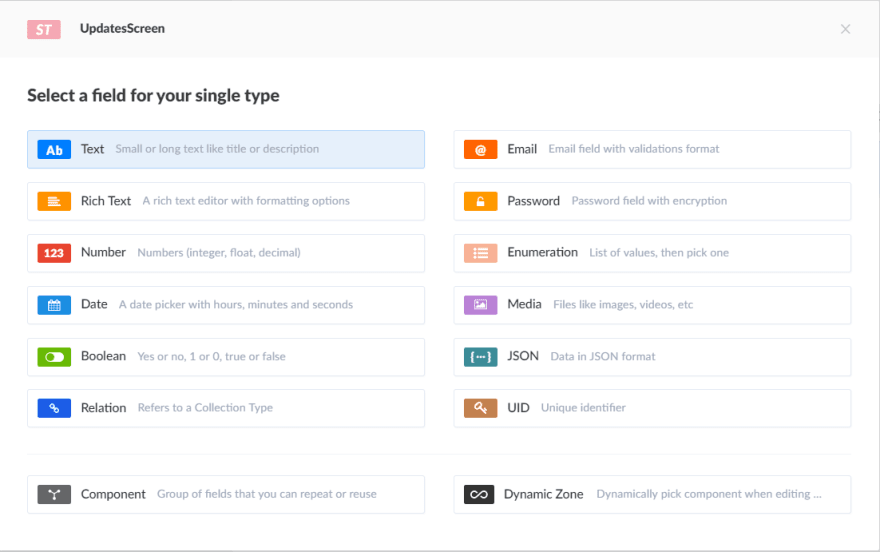Choose the Media field label
Image resolution: width=880 pixels, height=552 pixels.
[525, 304]
